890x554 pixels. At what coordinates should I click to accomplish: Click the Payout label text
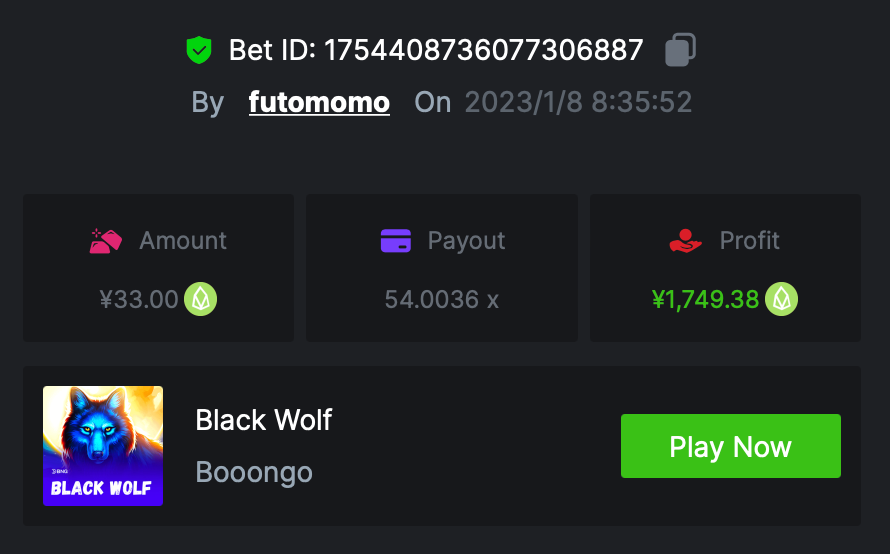click(x=466, y=241)
